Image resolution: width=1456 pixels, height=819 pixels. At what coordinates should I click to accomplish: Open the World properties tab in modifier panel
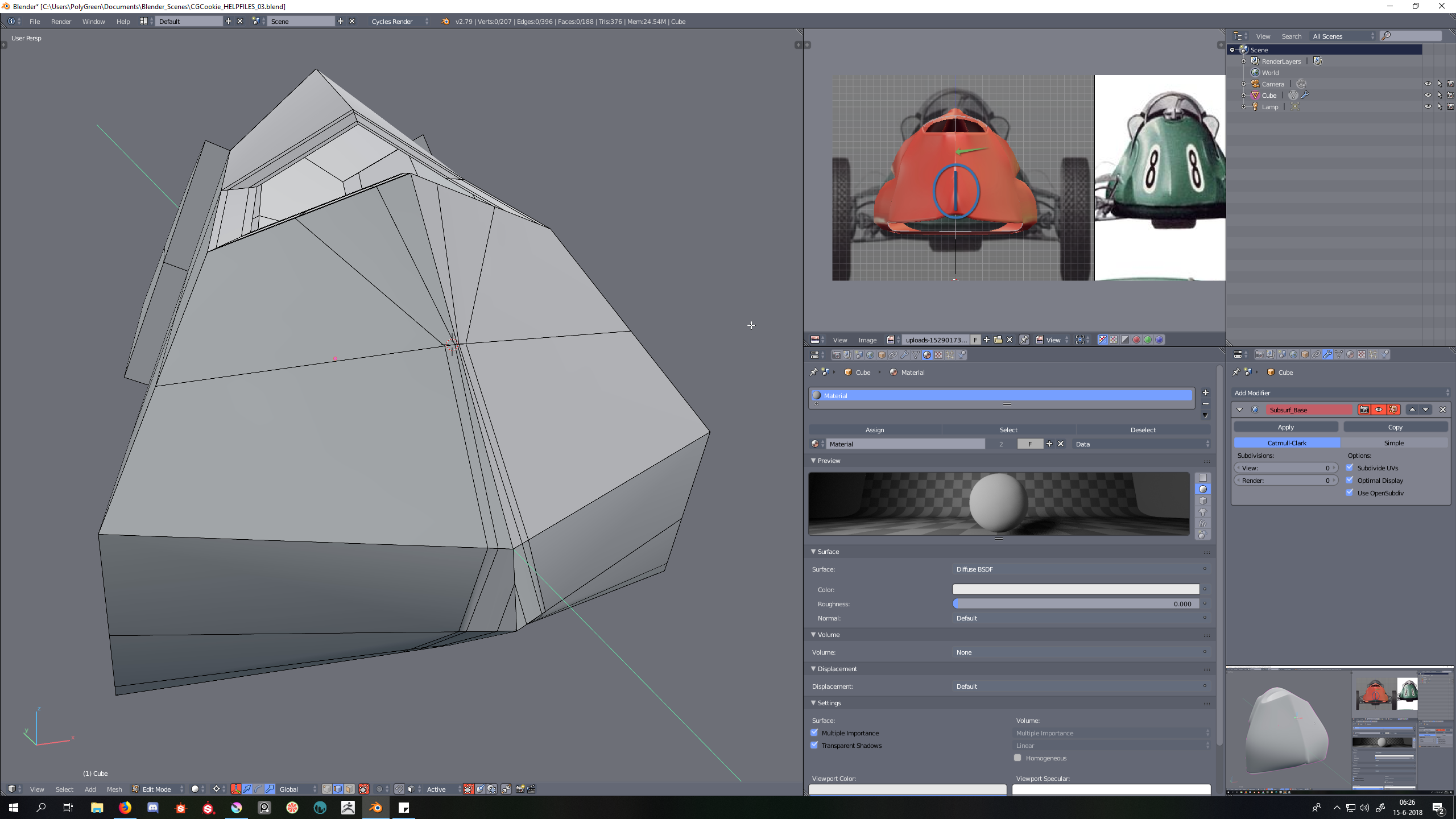[1293, 354]
